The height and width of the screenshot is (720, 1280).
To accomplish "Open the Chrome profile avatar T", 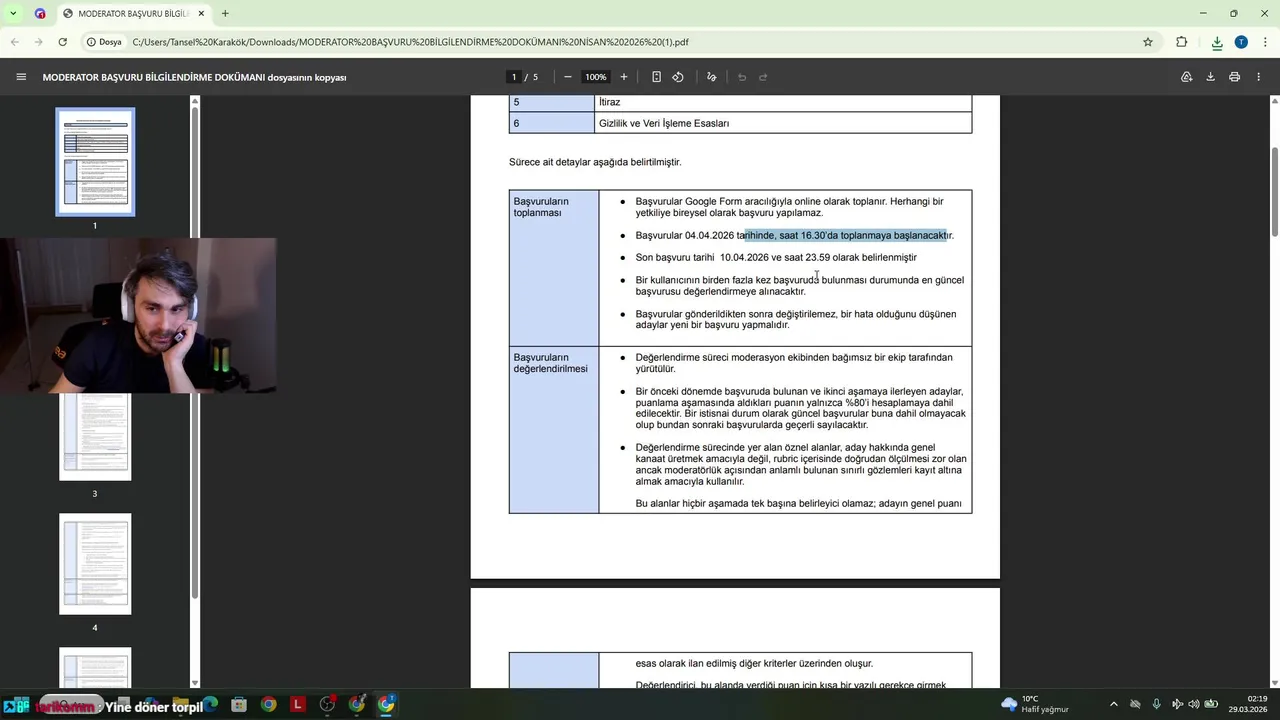I will 1241,42.
